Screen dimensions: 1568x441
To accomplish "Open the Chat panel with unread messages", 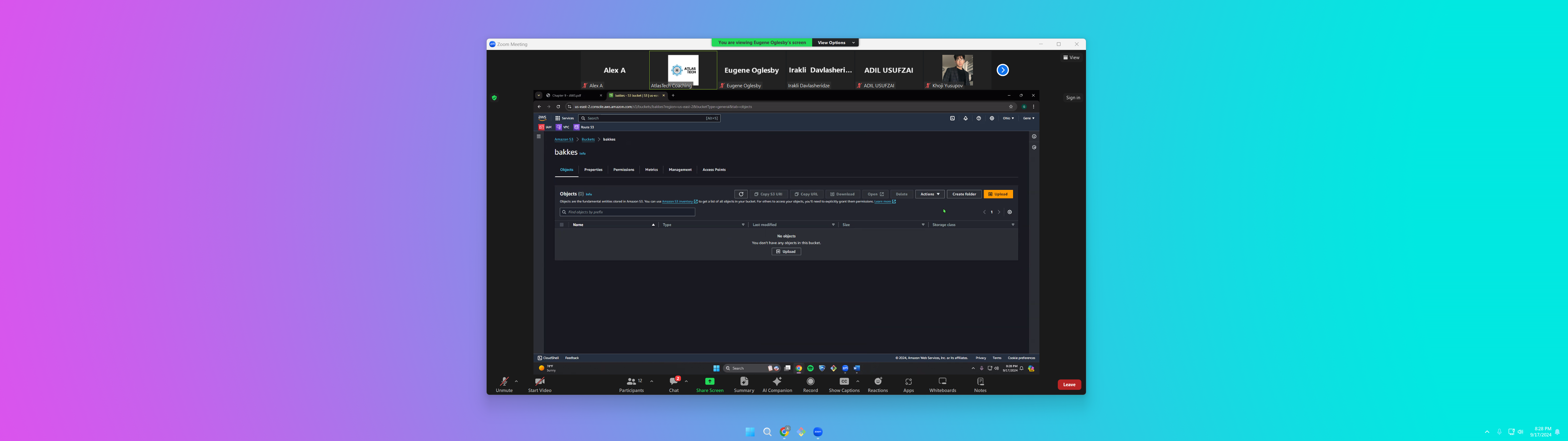I will click(x=674, y=383).
